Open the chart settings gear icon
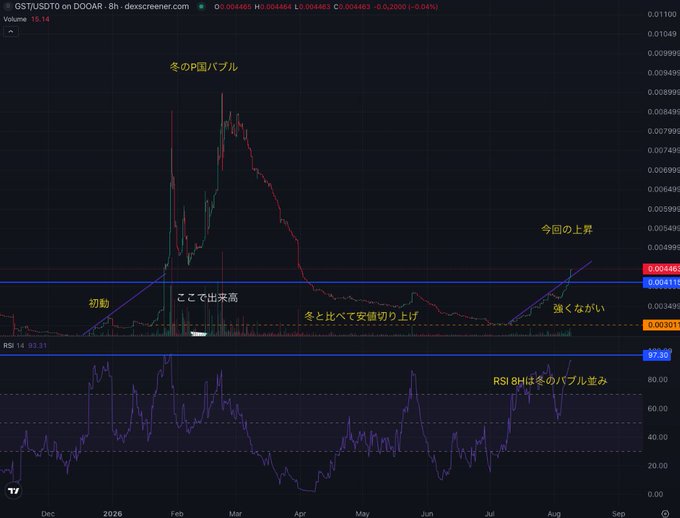The height and width of the screenshot is (518, 680). pyautogui.click(x=665, y=514)
